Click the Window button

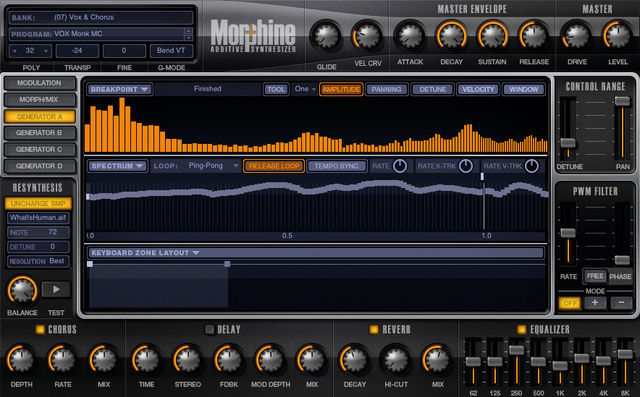(524, 89)
